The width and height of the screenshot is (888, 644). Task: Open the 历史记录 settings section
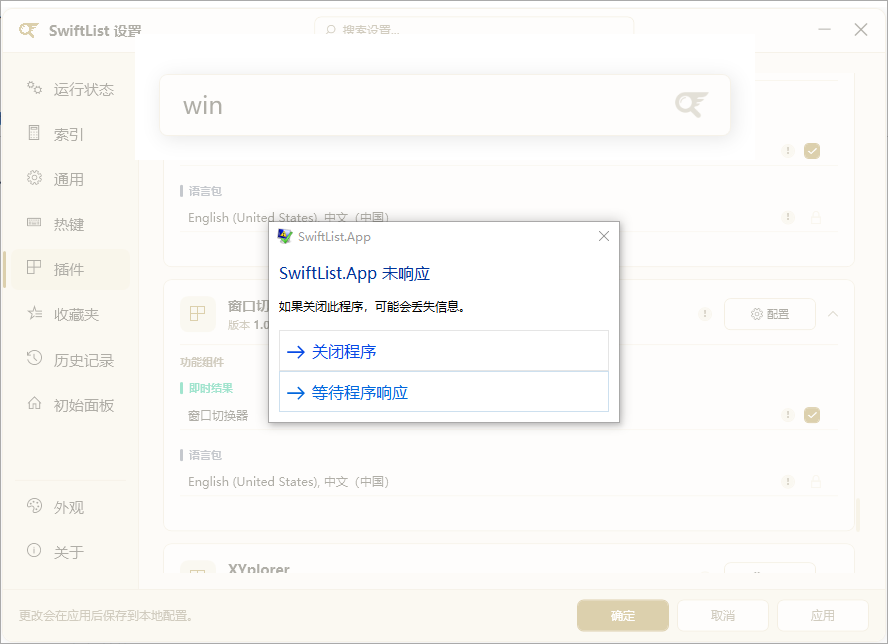[71, 360]
